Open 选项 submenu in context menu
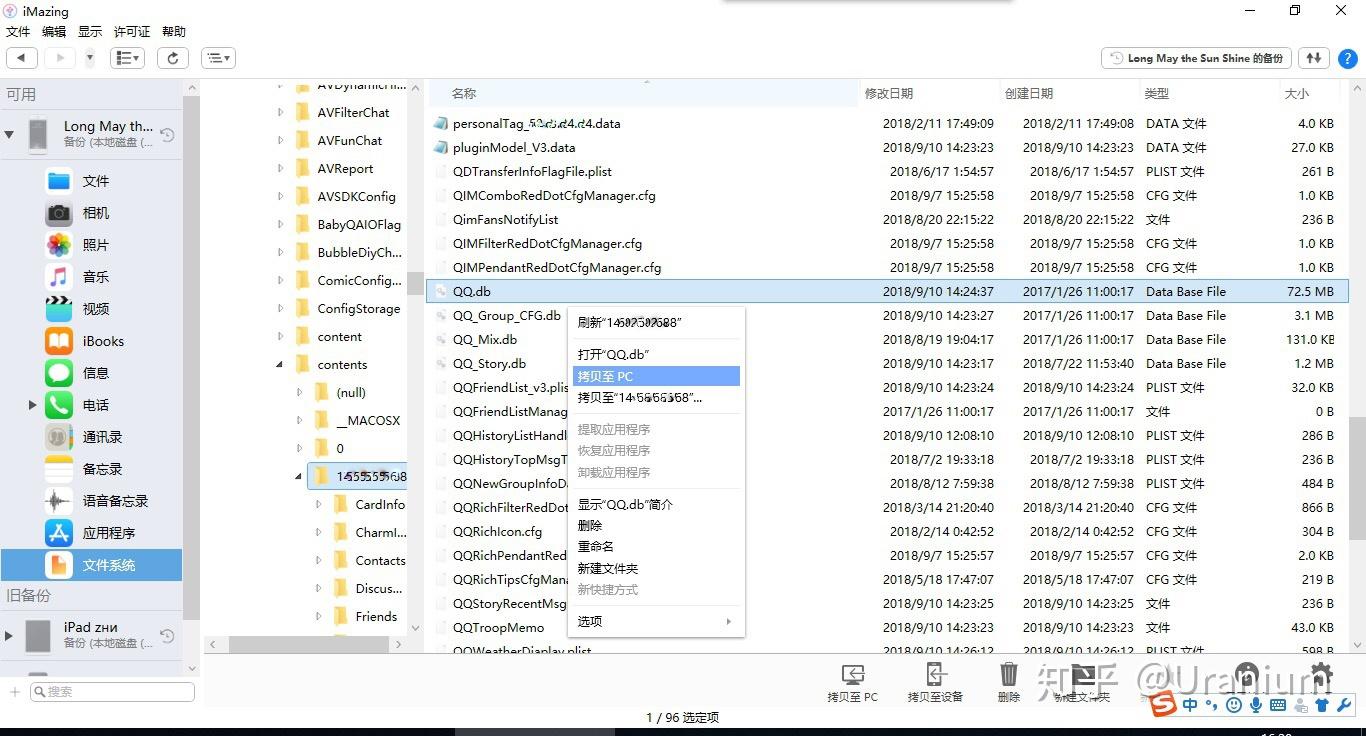This screenshot has width=1366, height=736. (x=656, y=621)
